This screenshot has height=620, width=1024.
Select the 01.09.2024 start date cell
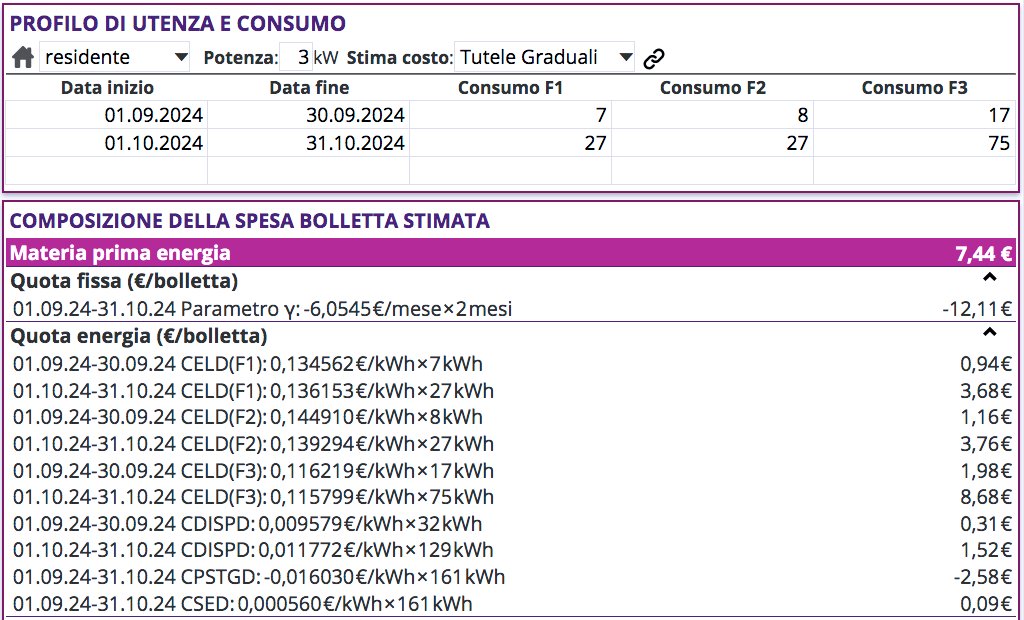coord(107,116)
